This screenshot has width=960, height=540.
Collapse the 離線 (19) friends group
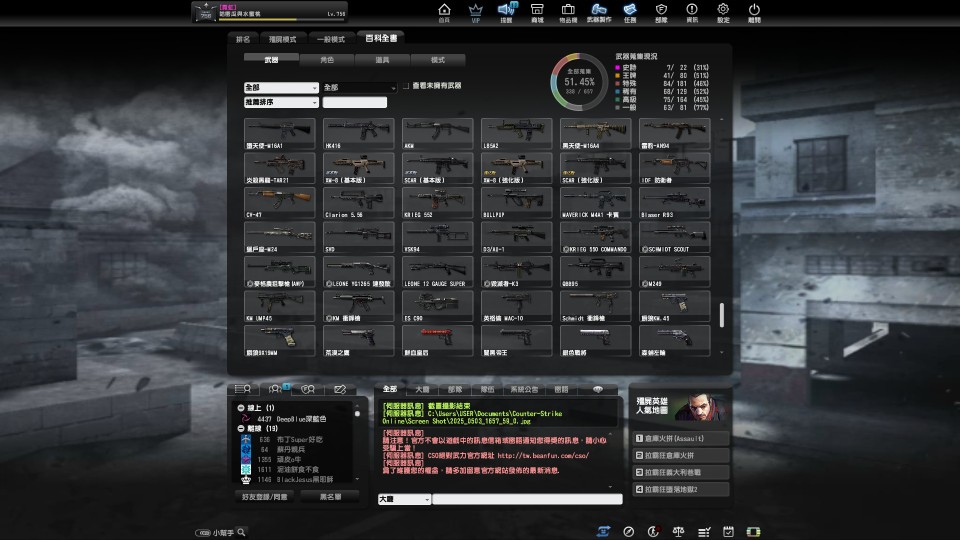[x=241, y=429]
